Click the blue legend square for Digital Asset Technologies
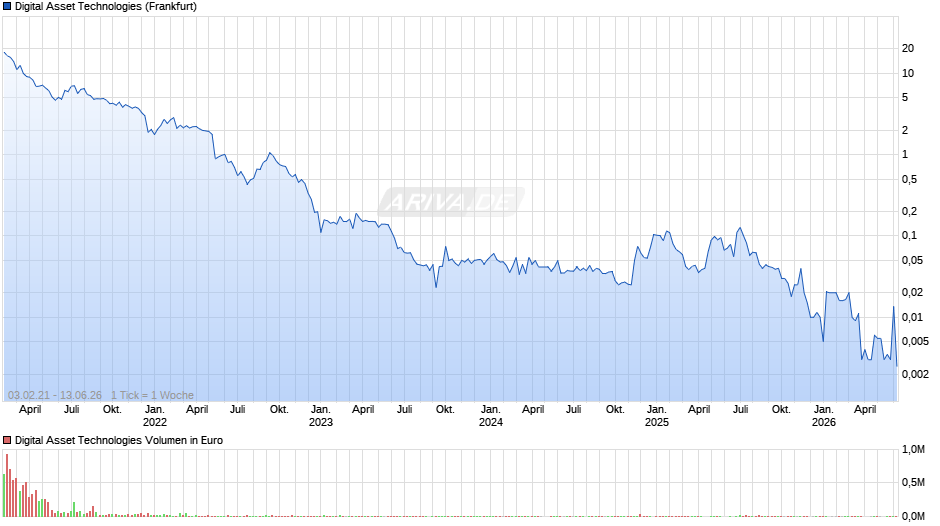Screen dimensions: 940x526 point(7,7)
